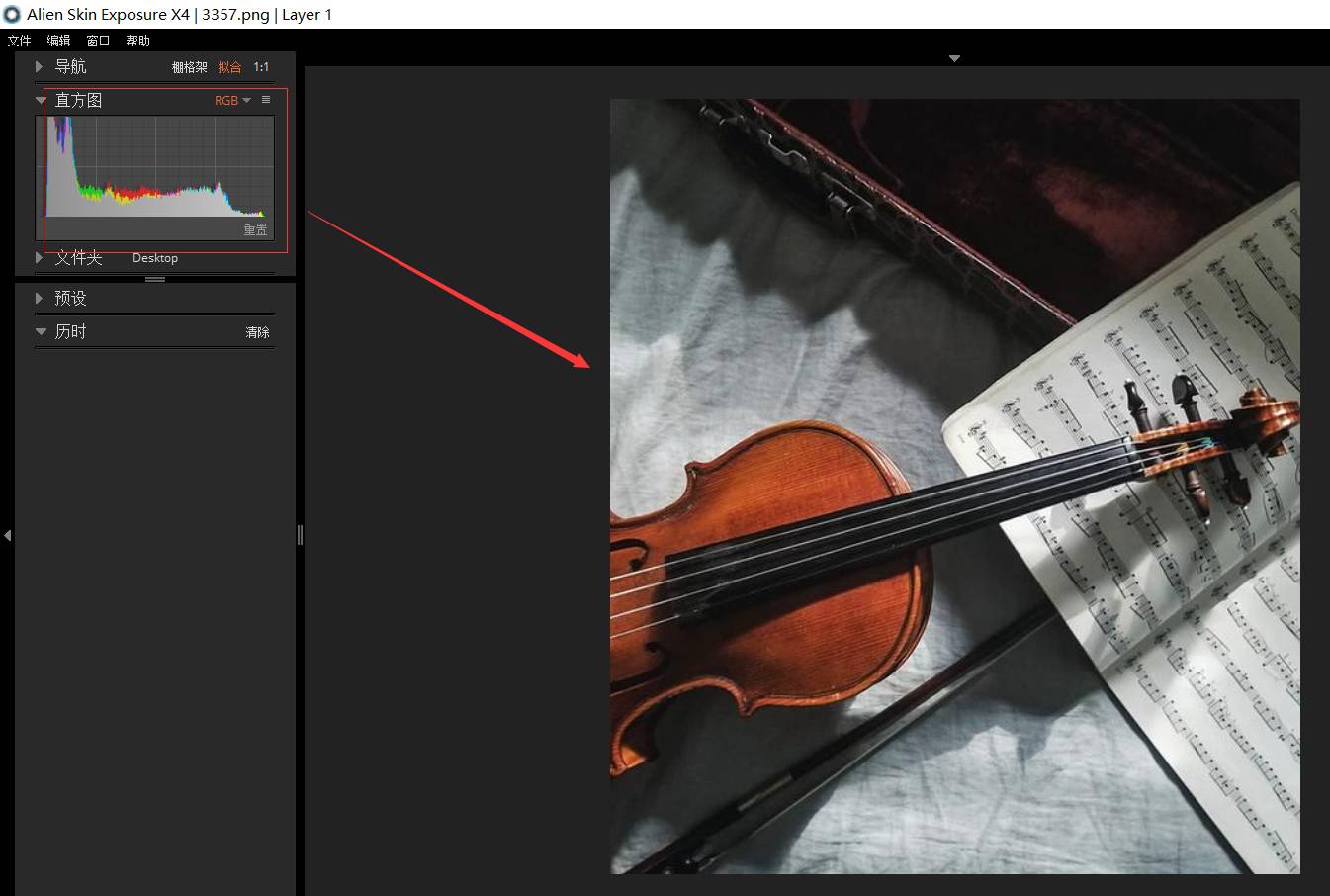Collapse the 直方图 histogram panel
The height and width of the screenshot is (896, 1330).
click(41, 100)
